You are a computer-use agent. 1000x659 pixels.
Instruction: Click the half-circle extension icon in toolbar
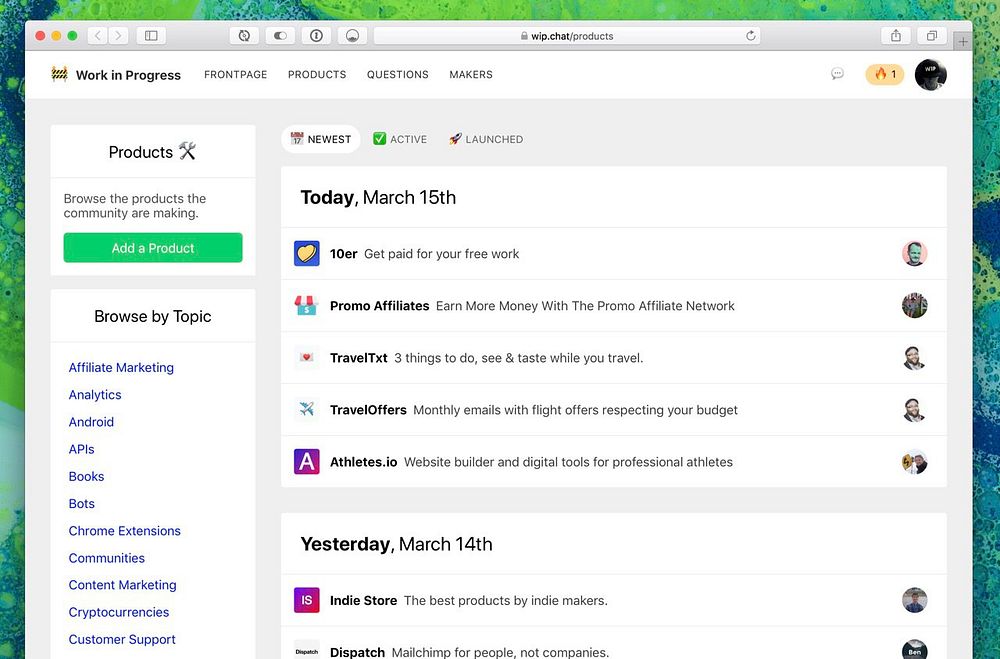[x=352, y=36]
